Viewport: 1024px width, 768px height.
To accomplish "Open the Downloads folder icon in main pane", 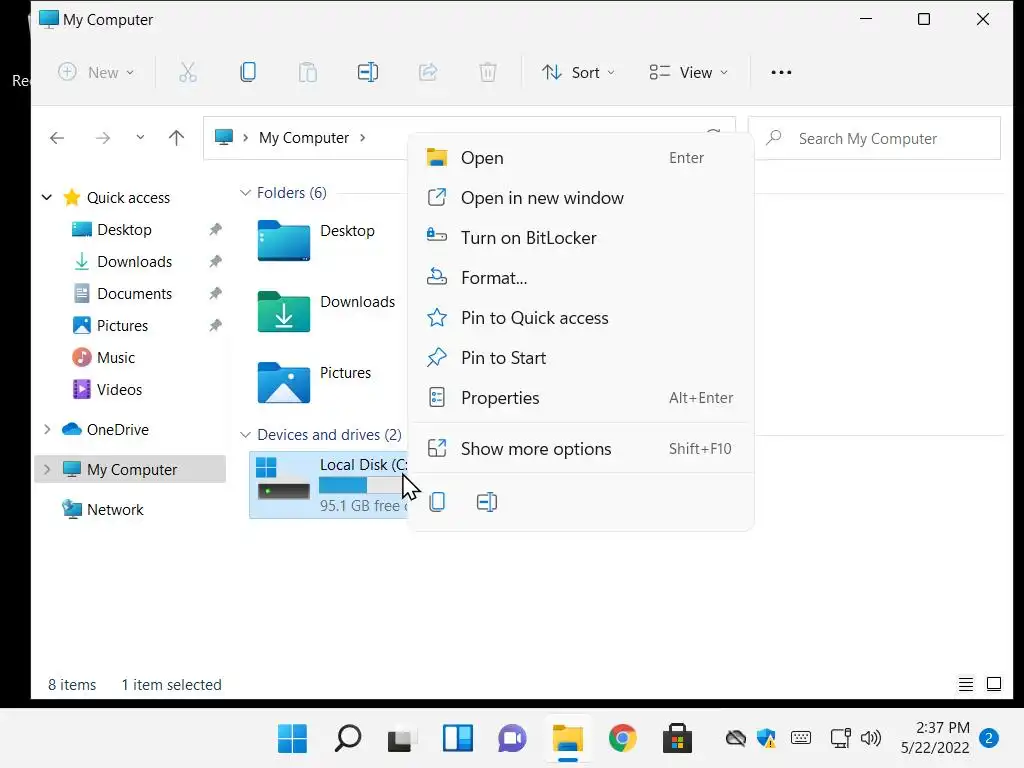I will click(x=283, y=312).
